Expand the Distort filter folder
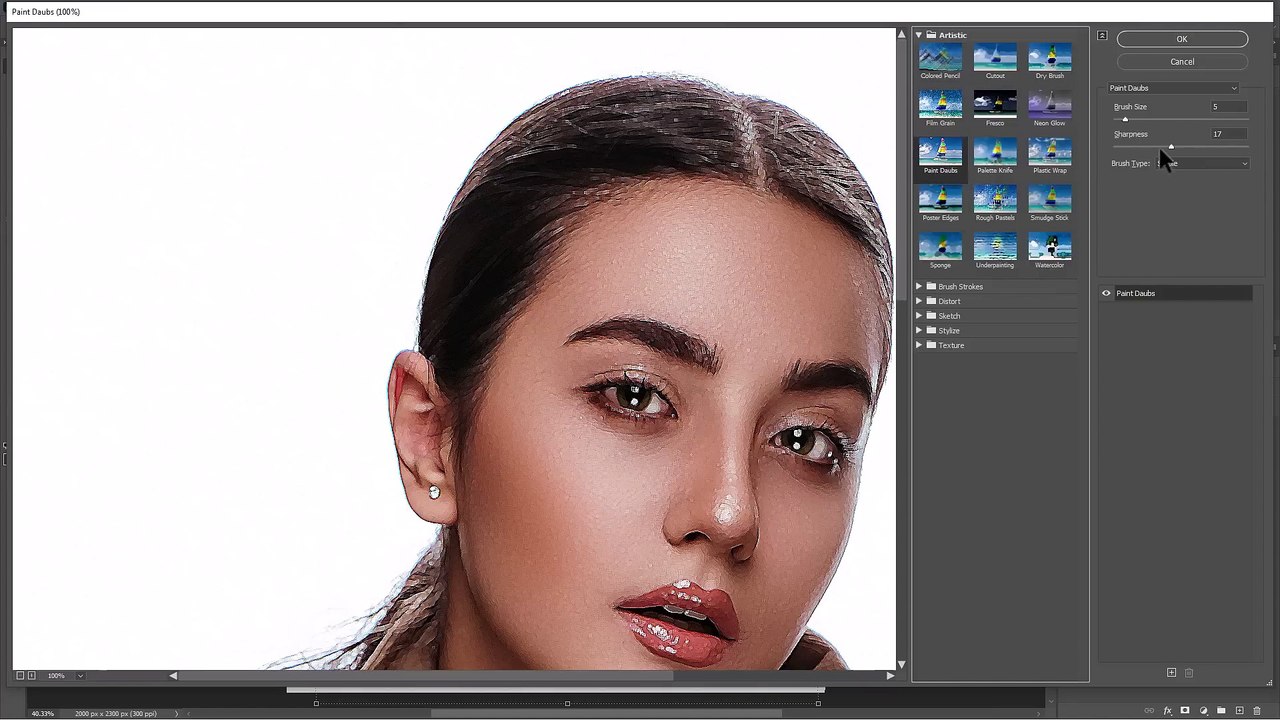Screen dimensions: 1280x720 tap(919, 301)
